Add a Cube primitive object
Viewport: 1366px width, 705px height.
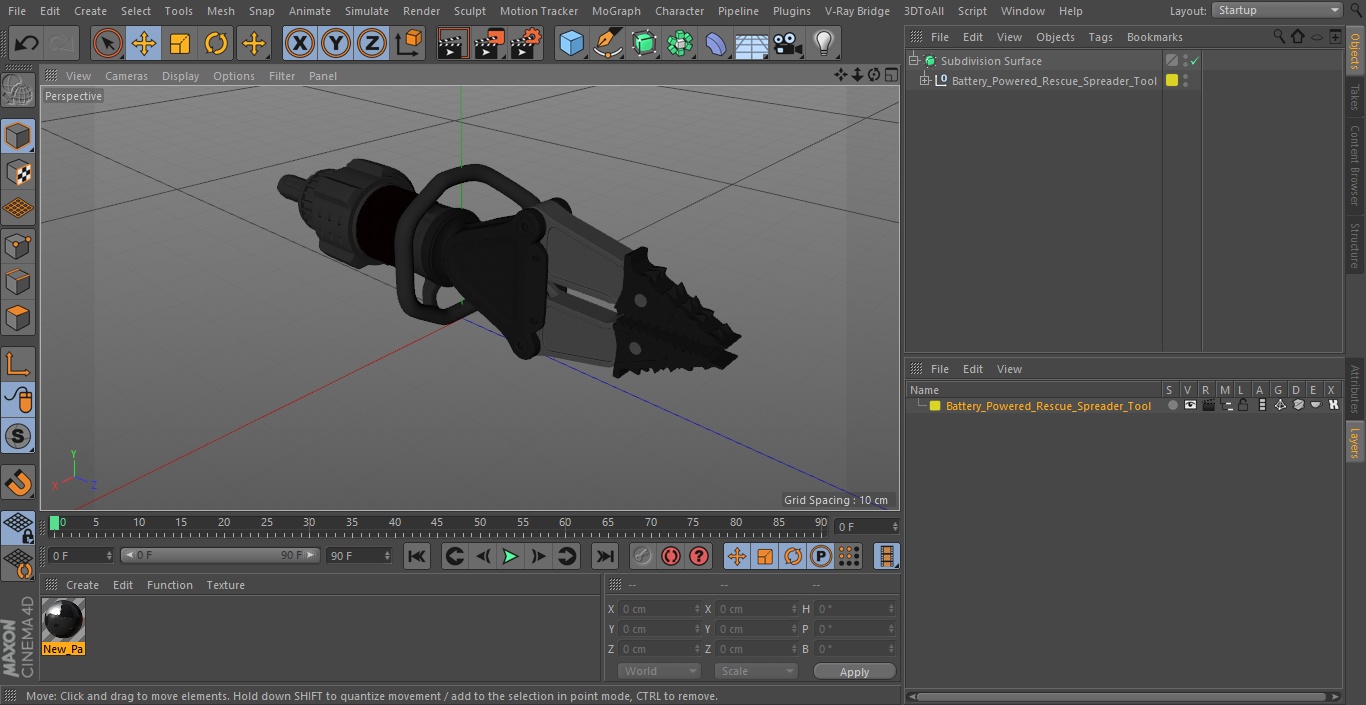(x=571, y=43)
